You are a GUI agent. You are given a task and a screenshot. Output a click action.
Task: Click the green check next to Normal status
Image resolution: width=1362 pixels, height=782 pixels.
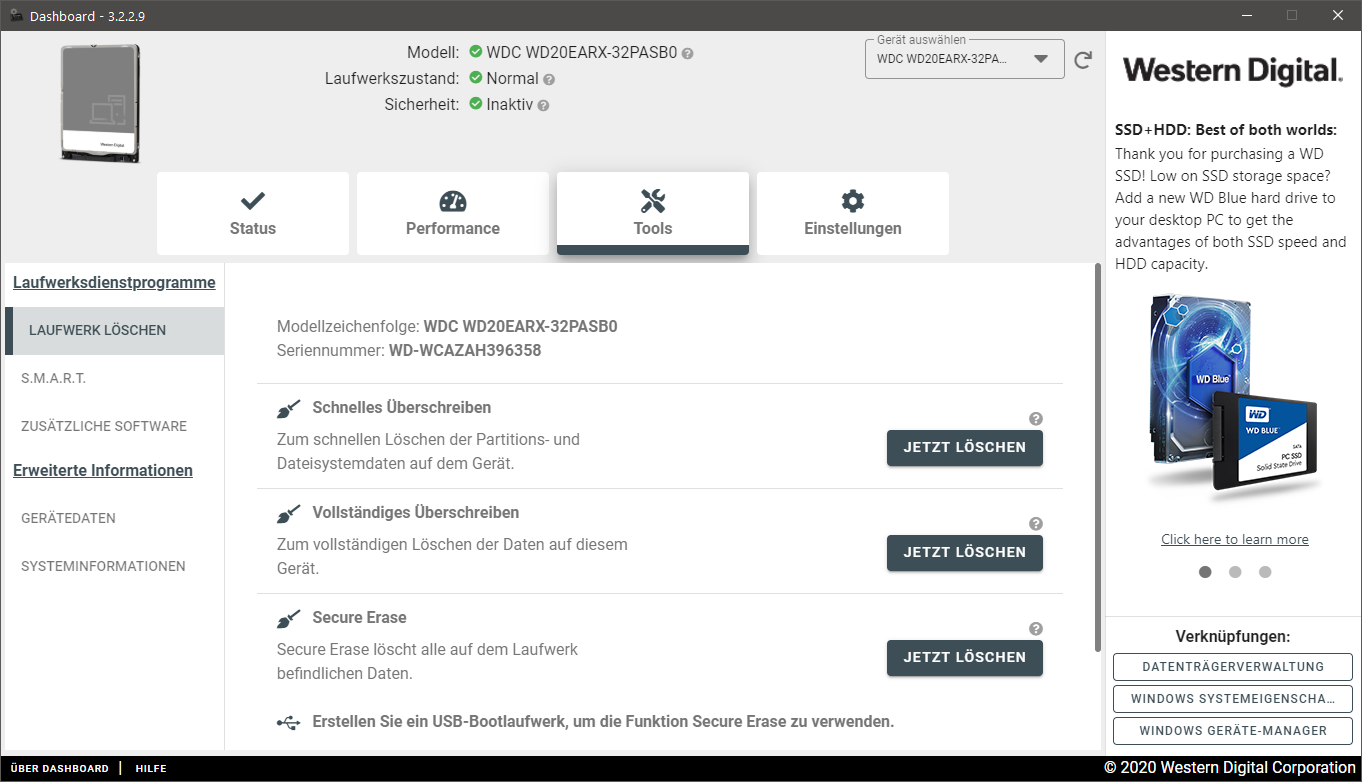pyautogui.click(x=476, y=78)
